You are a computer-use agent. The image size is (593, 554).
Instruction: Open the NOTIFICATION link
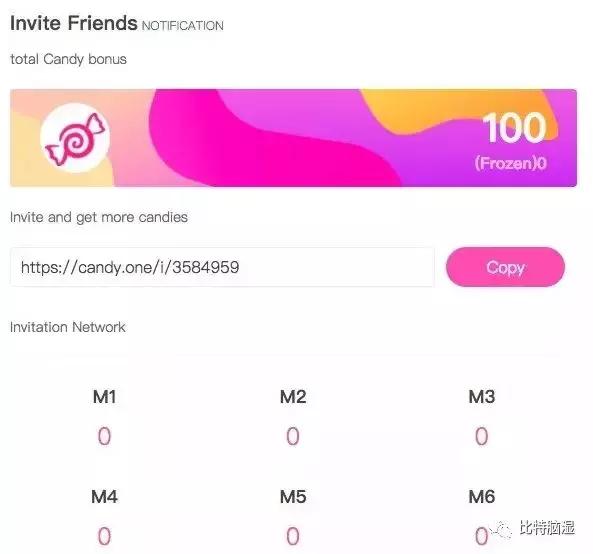(183, 26)
